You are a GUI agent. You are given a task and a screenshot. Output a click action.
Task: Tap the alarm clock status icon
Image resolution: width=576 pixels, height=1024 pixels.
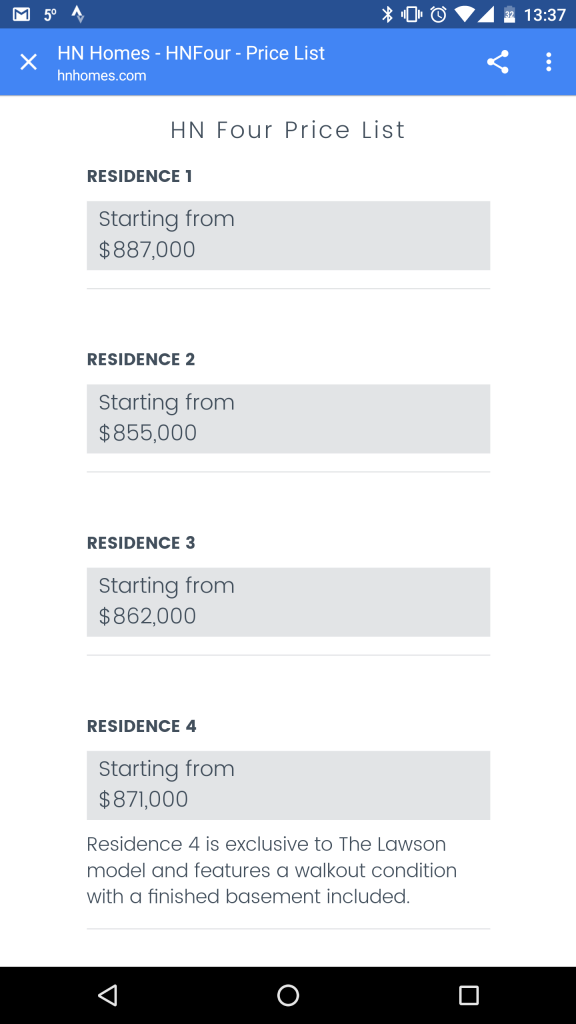[438, 14]
